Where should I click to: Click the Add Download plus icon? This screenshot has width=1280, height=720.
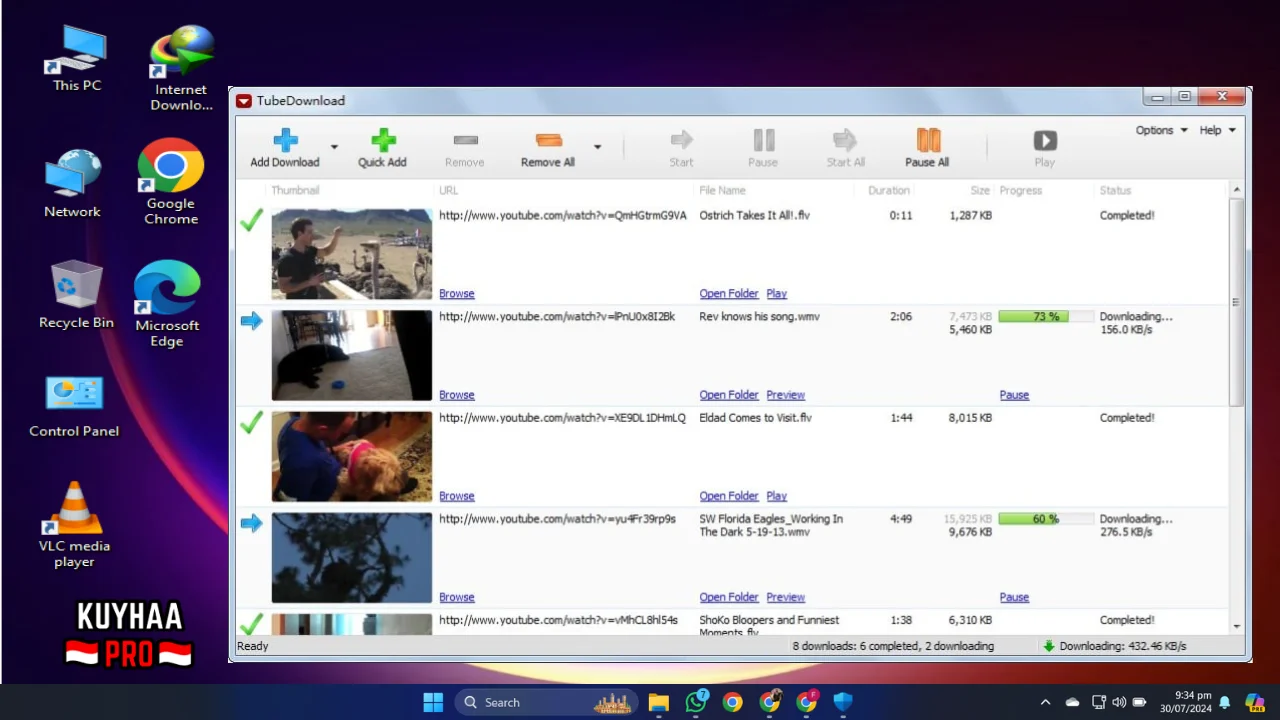[285, 140]
